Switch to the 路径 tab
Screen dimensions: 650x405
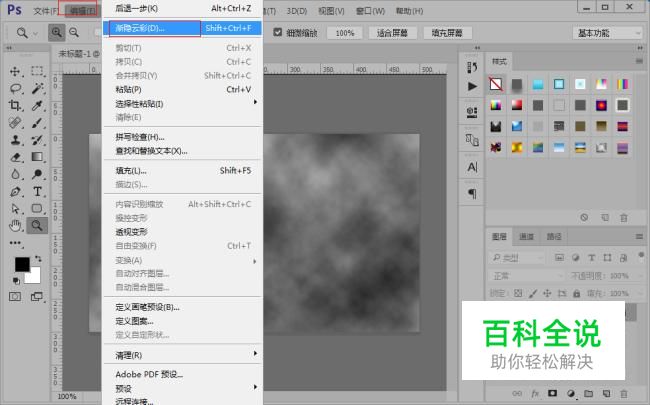pyautogui.click(x=553, y=236)
